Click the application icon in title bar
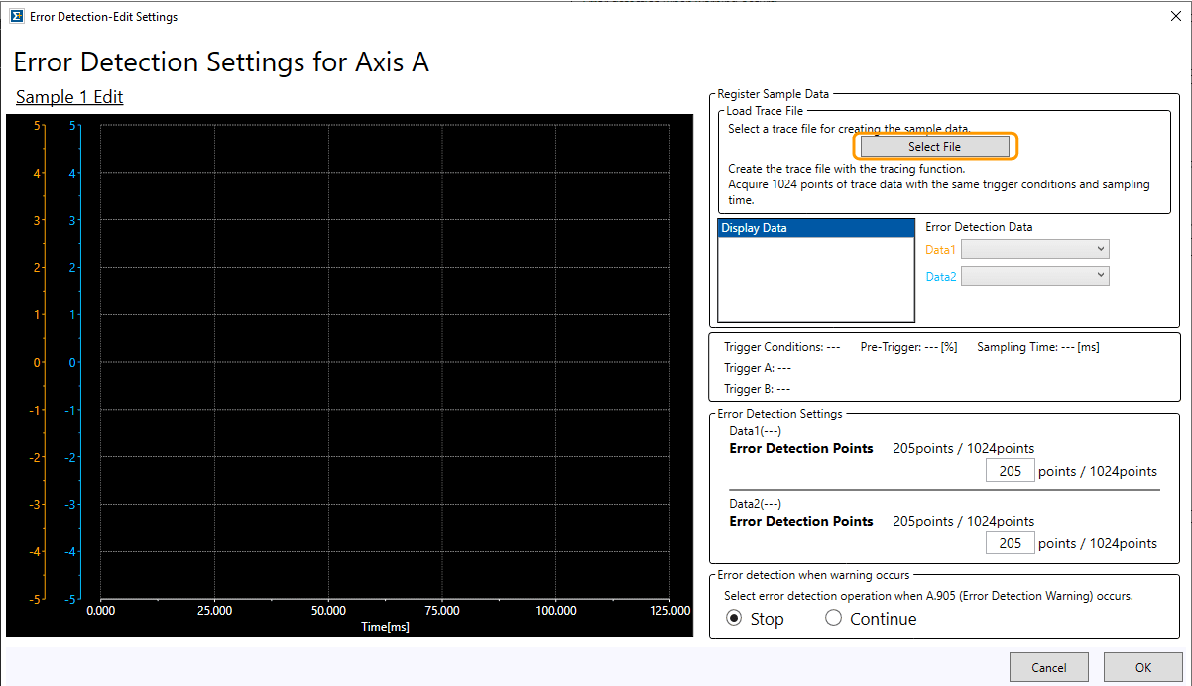 click(x=17, y=16)
